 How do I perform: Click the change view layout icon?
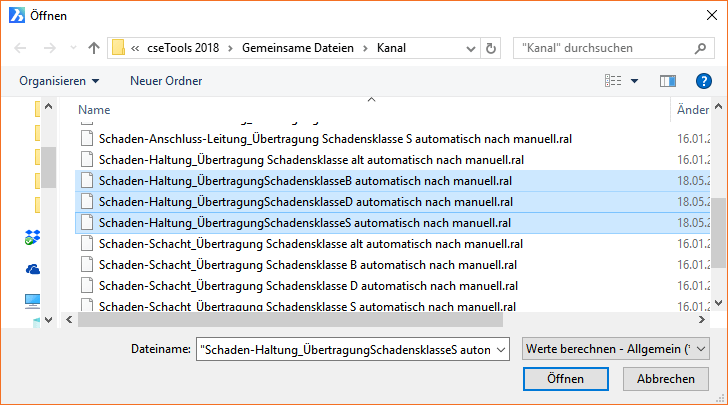click(x=613, y=80)
